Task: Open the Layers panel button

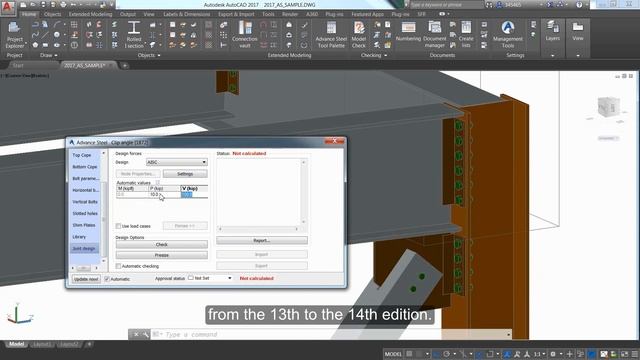Action: point(553,31)
